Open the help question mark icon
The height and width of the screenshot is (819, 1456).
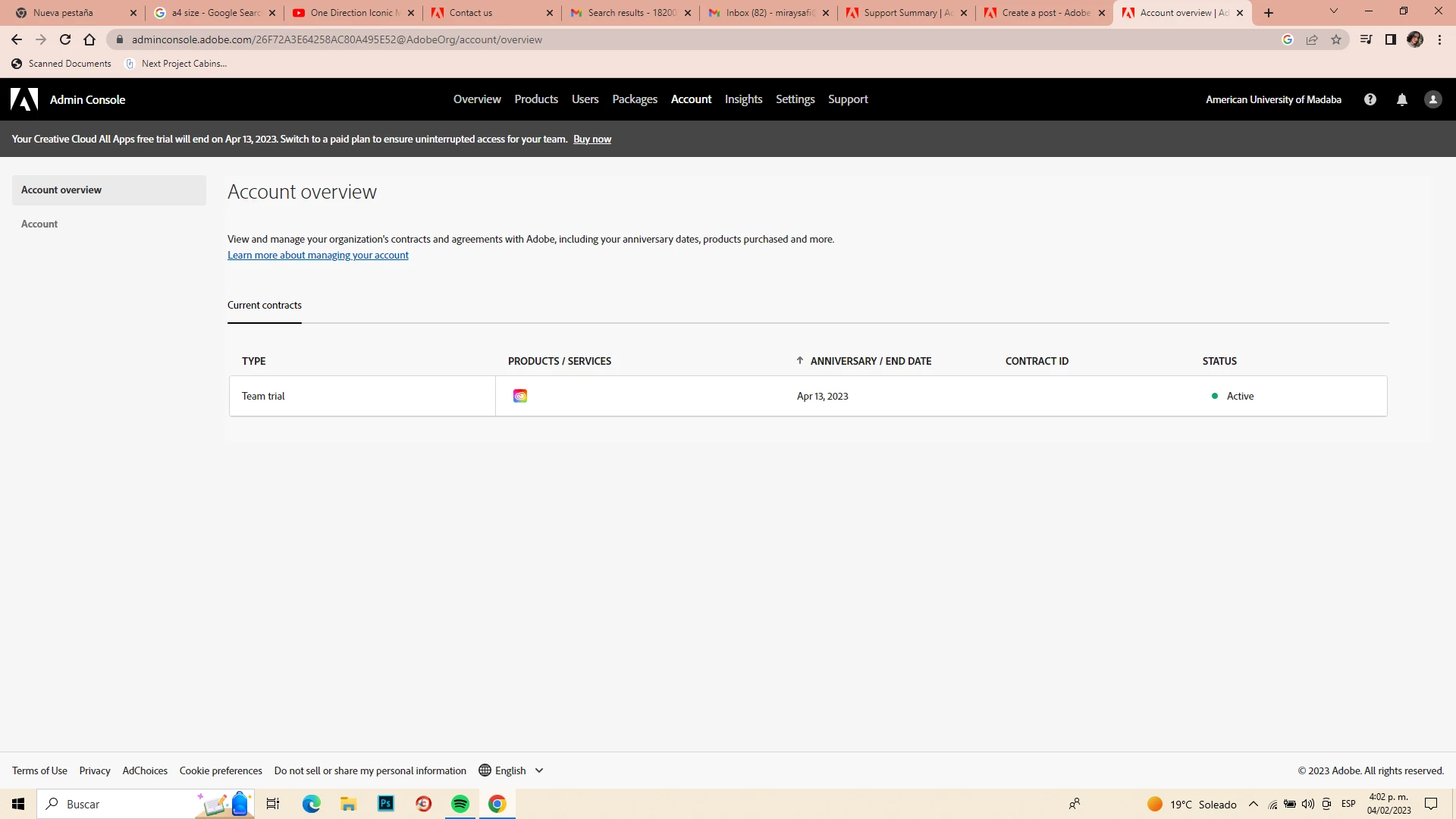pos(1370,99)
